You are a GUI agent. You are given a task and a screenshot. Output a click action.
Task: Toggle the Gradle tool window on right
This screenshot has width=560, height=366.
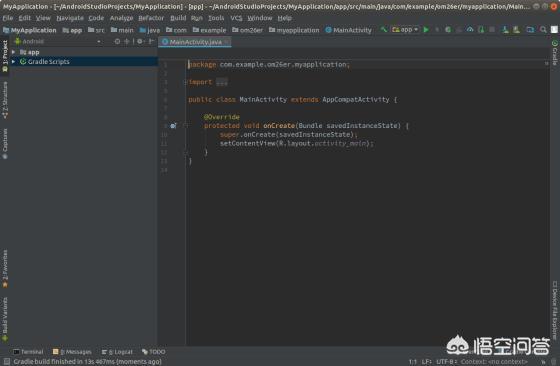pos(555,52)
